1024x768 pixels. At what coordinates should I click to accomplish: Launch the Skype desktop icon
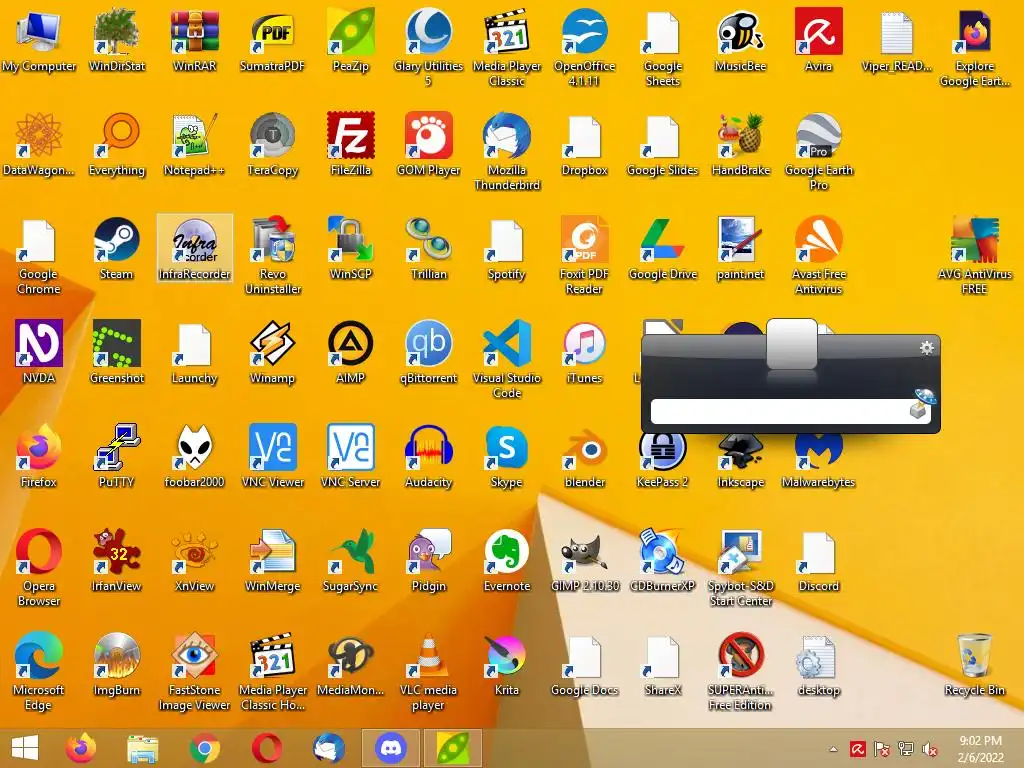click(x=507, y=457)
